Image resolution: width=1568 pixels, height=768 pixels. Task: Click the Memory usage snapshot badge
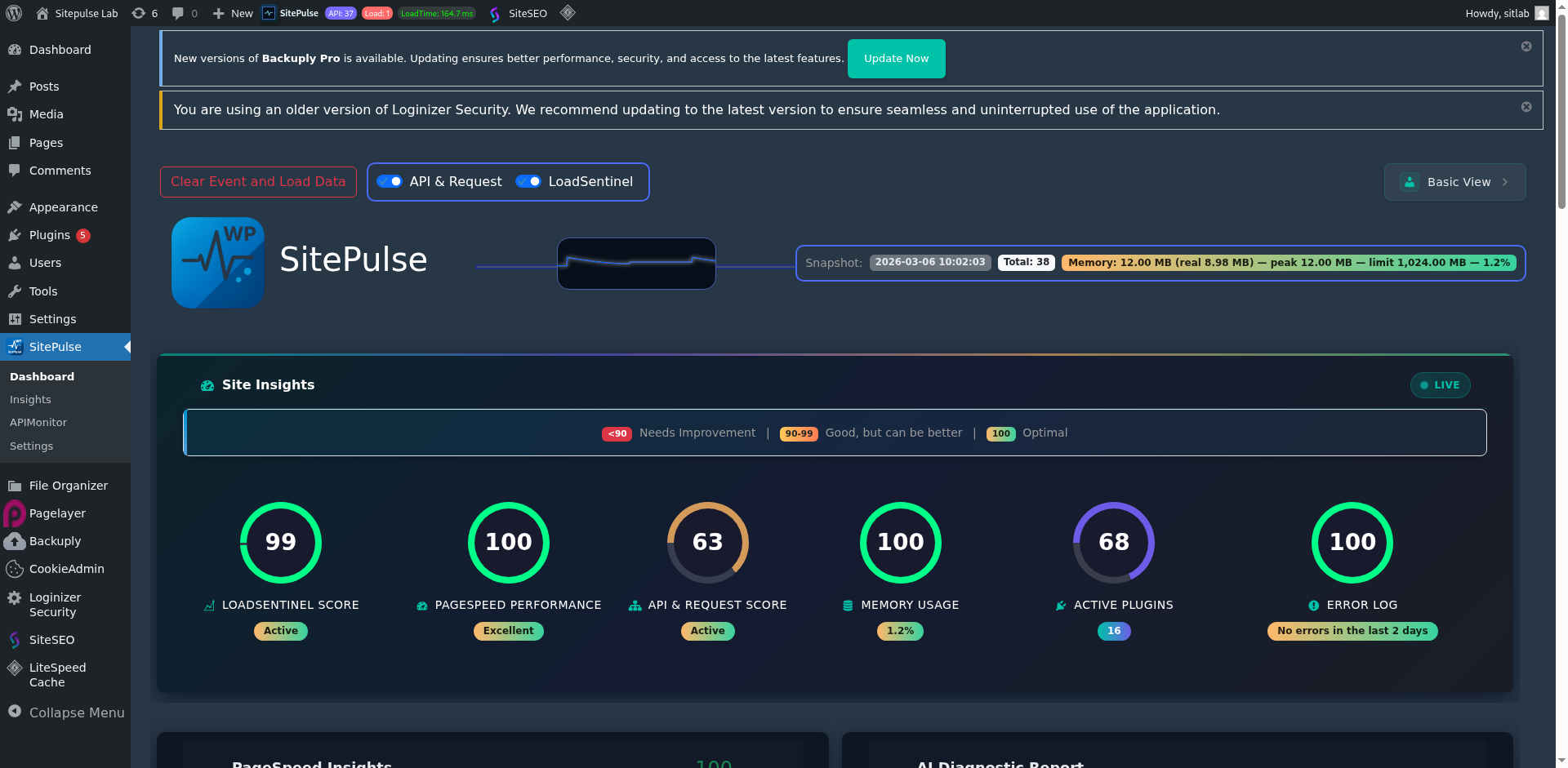coord(1289,263)
